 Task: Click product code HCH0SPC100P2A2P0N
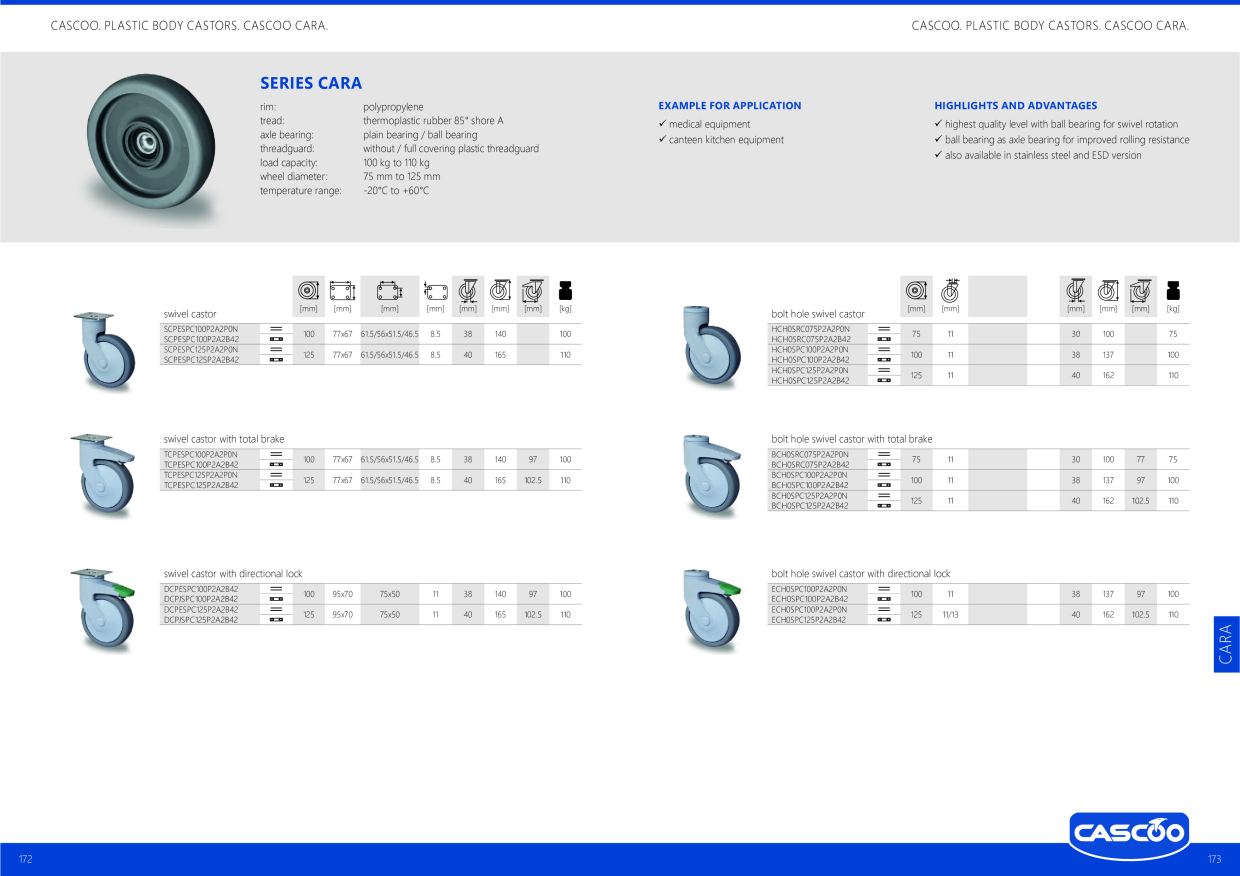(x=810, y=349)
